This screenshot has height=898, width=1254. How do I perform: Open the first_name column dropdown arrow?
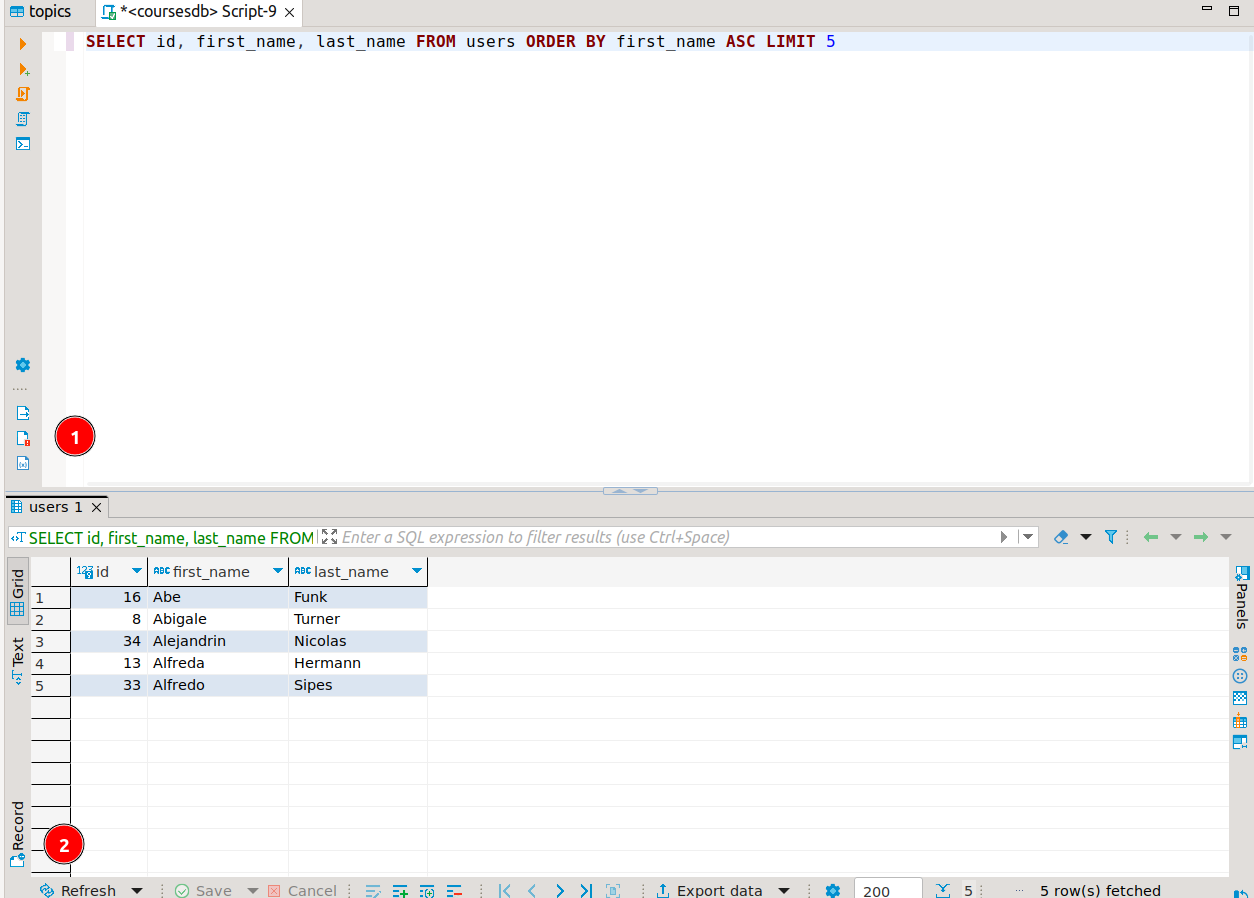(x=277, y=571)
